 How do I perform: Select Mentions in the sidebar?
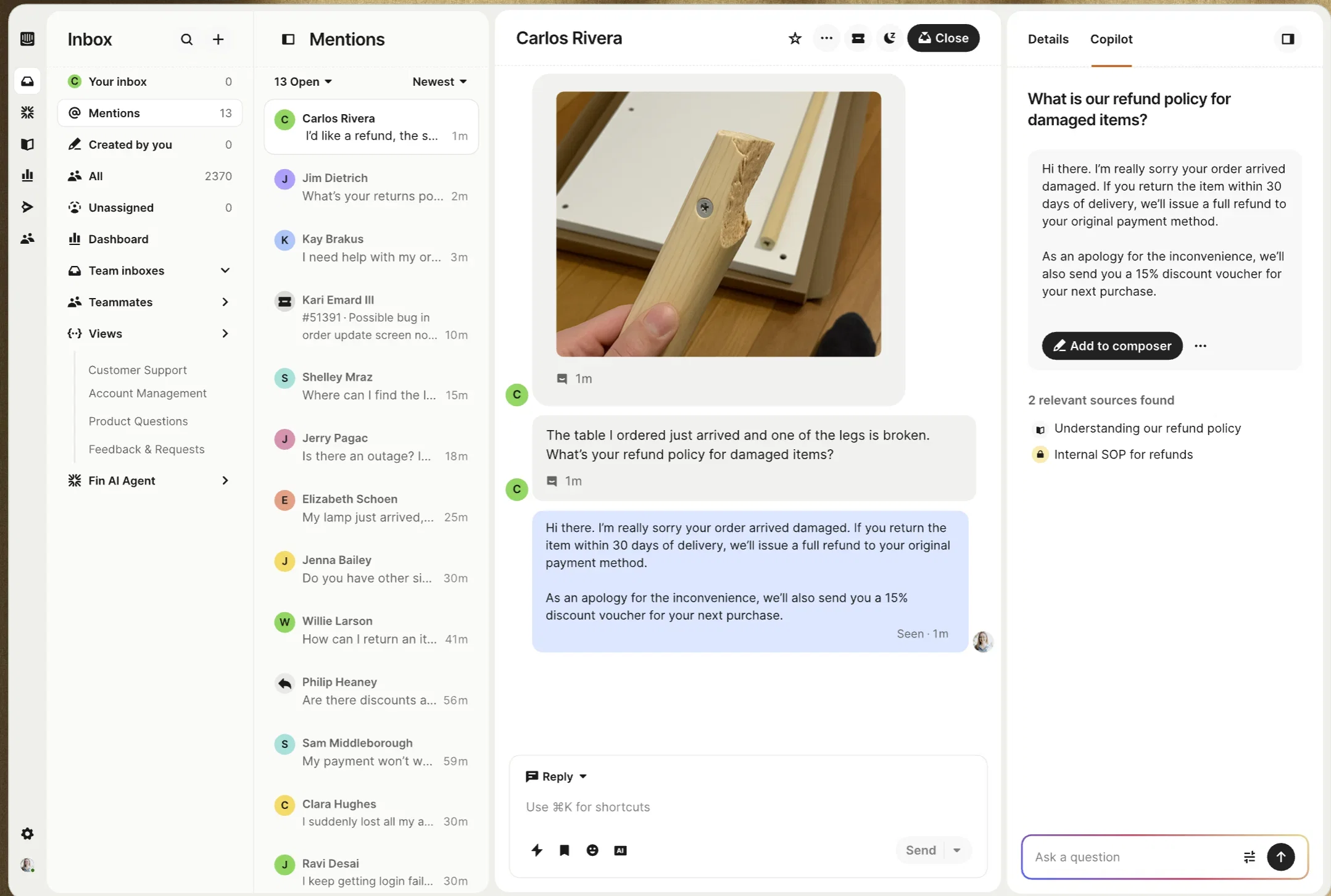coord(150,113)
